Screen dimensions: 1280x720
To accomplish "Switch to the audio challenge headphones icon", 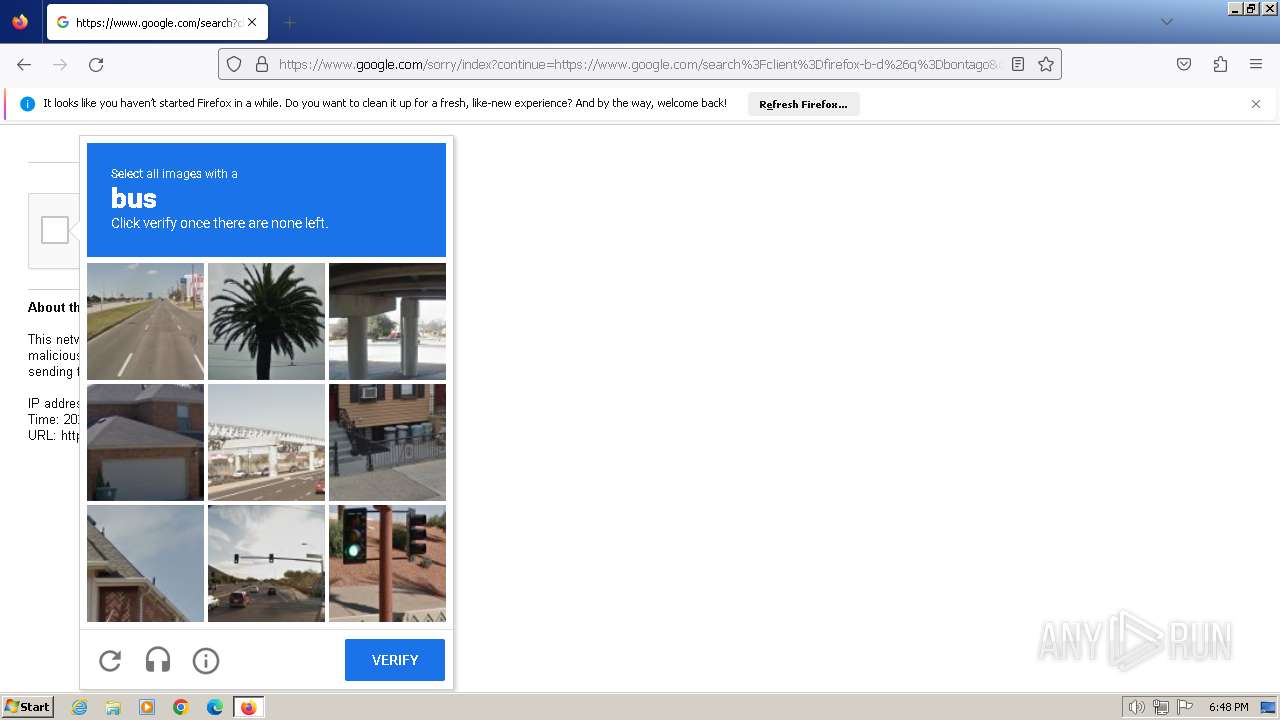I will point(158,660).
